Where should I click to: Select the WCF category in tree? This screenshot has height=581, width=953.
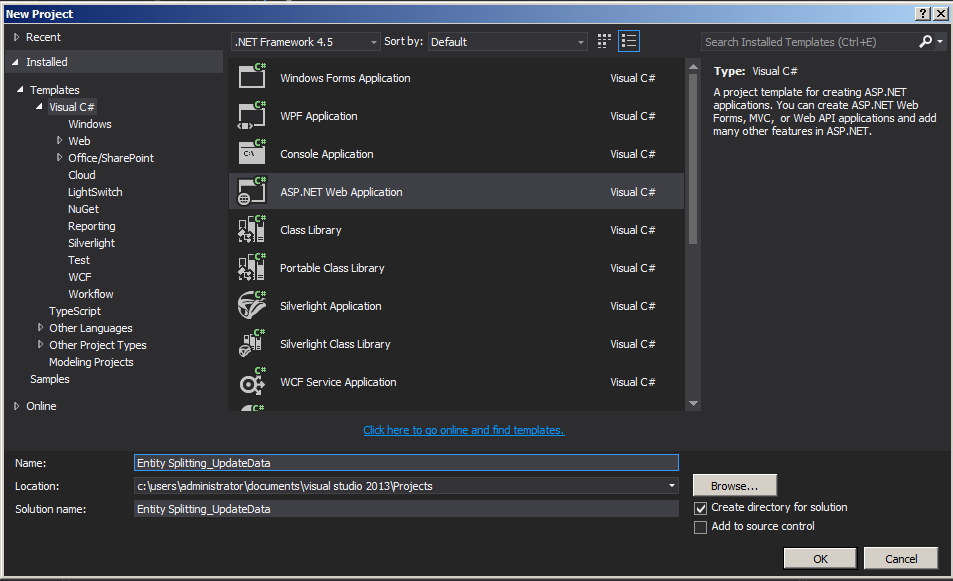click(x=80, y=277)
